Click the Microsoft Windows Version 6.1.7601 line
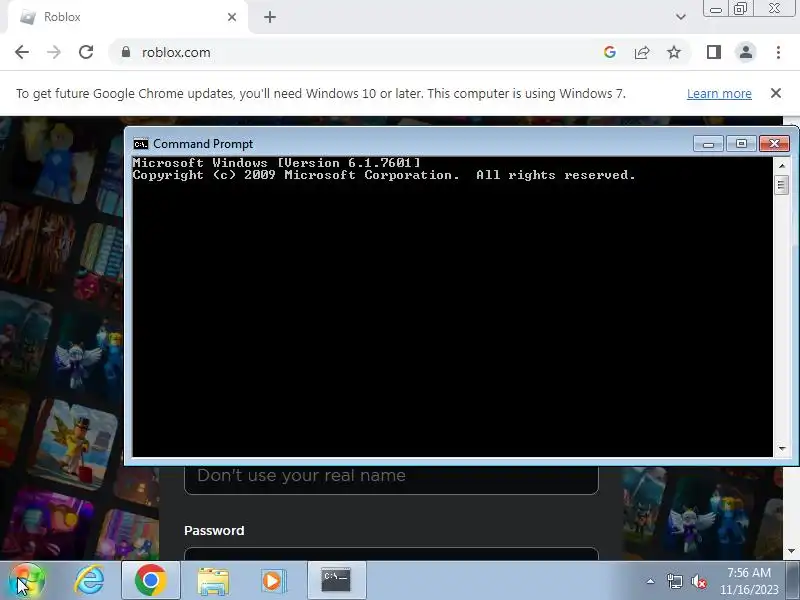 click(277, 163)
